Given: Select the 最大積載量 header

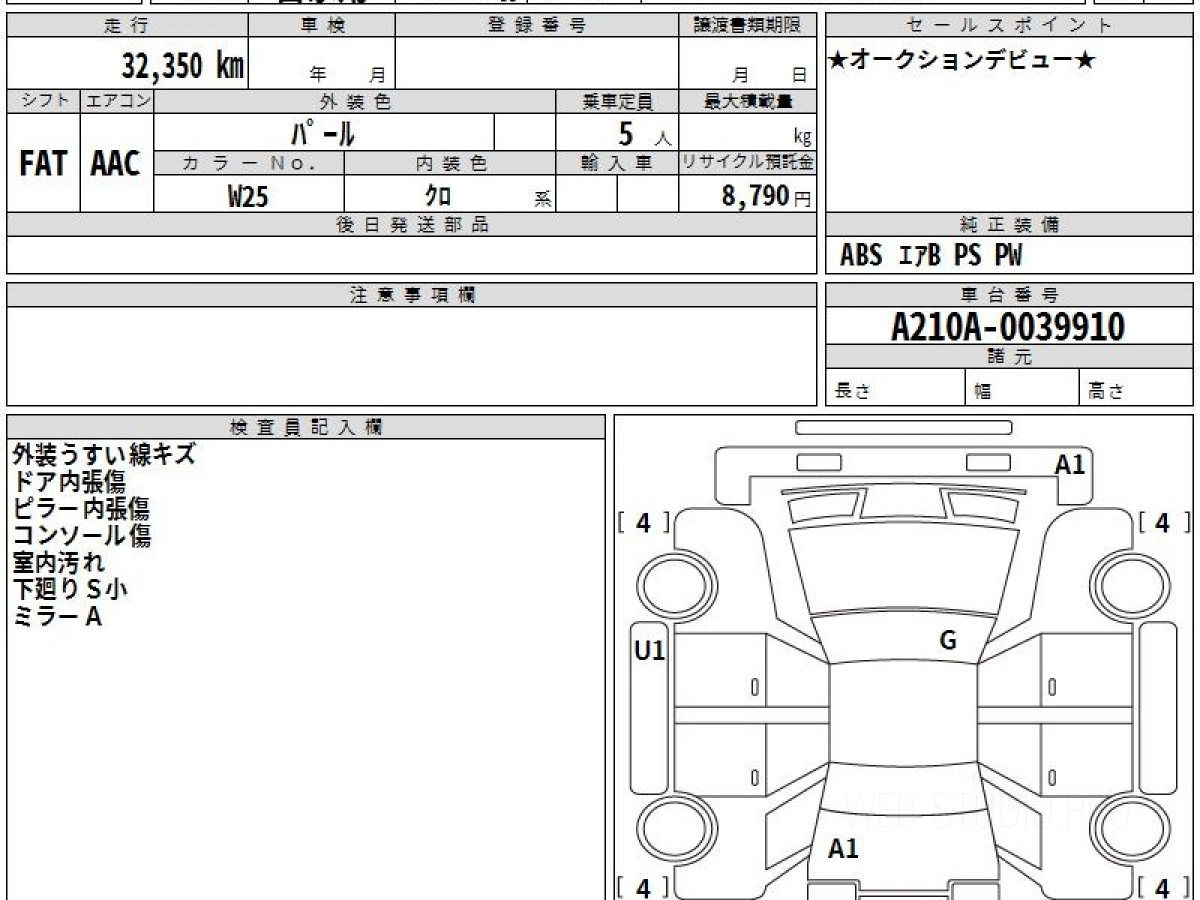Looking at the screenshot, I should point(748,101).
